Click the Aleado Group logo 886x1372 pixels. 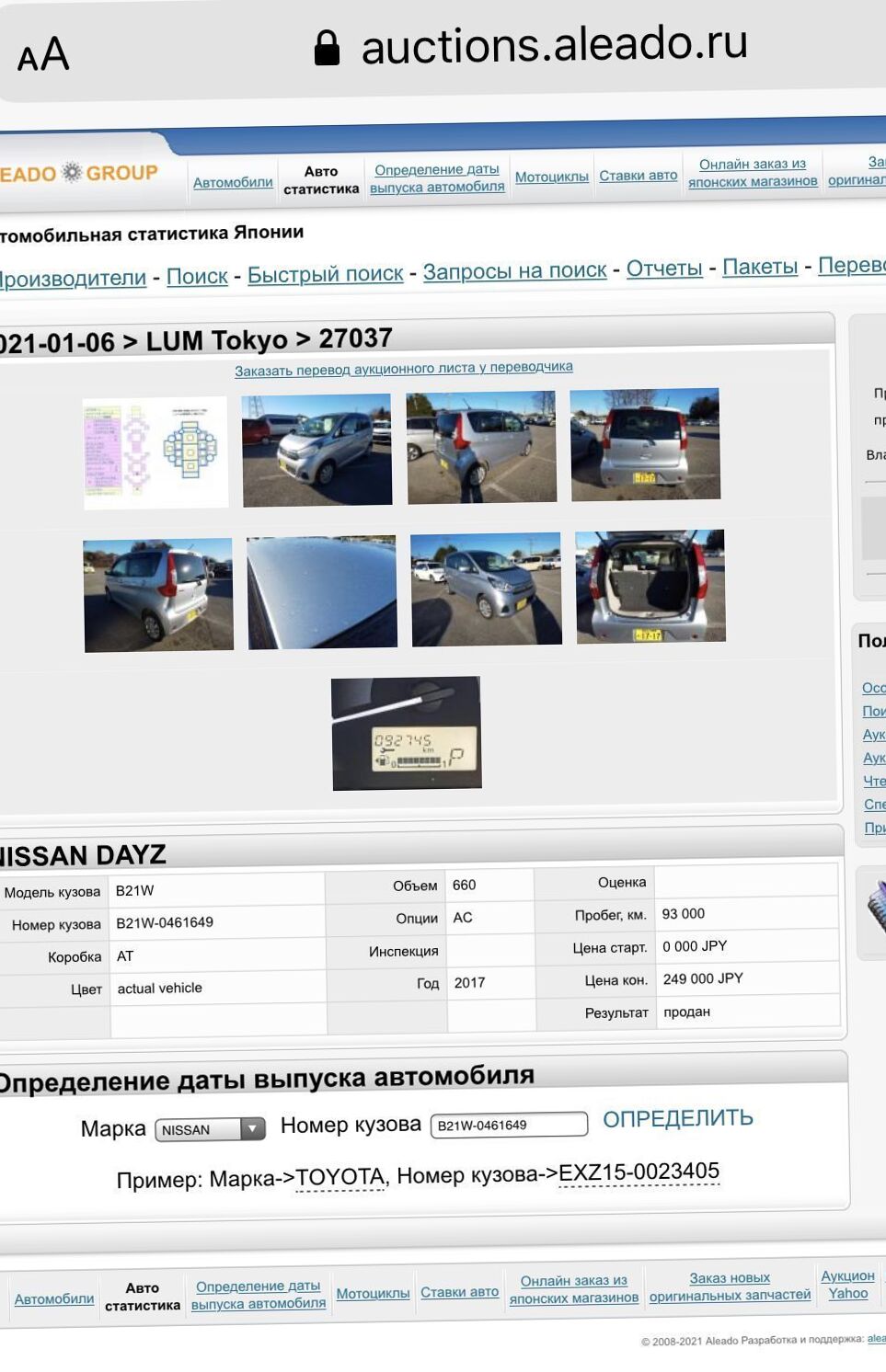[x=78, y=173]
